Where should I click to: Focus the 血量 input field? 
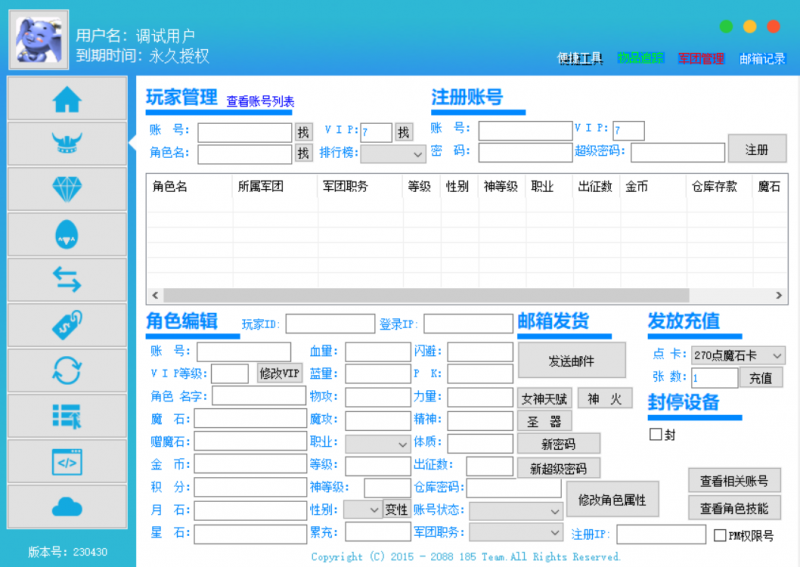click(x=378, y=352)
